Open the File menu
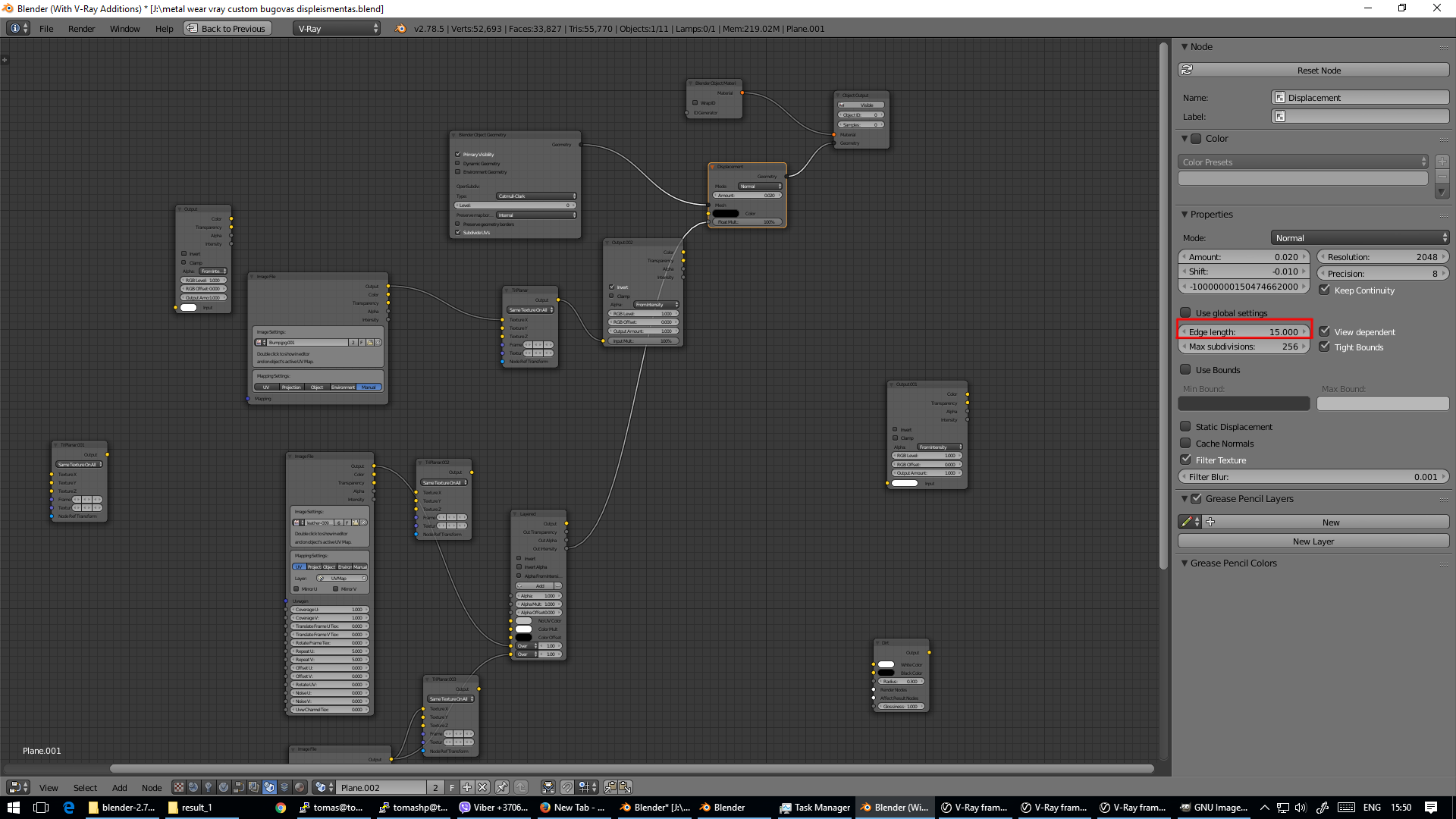 click(46, 29)
